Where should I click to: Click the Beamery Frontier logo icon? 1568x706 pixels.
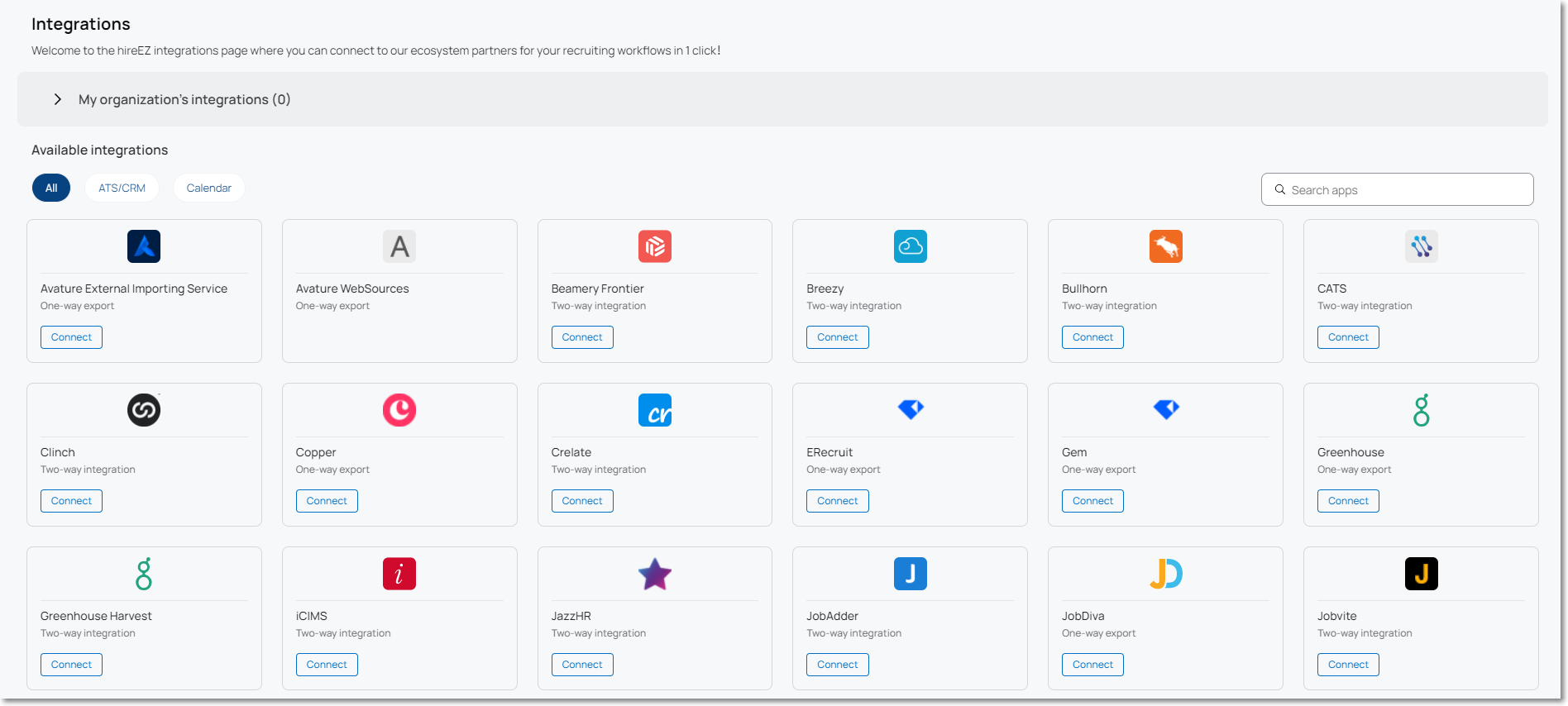[655, 246]
